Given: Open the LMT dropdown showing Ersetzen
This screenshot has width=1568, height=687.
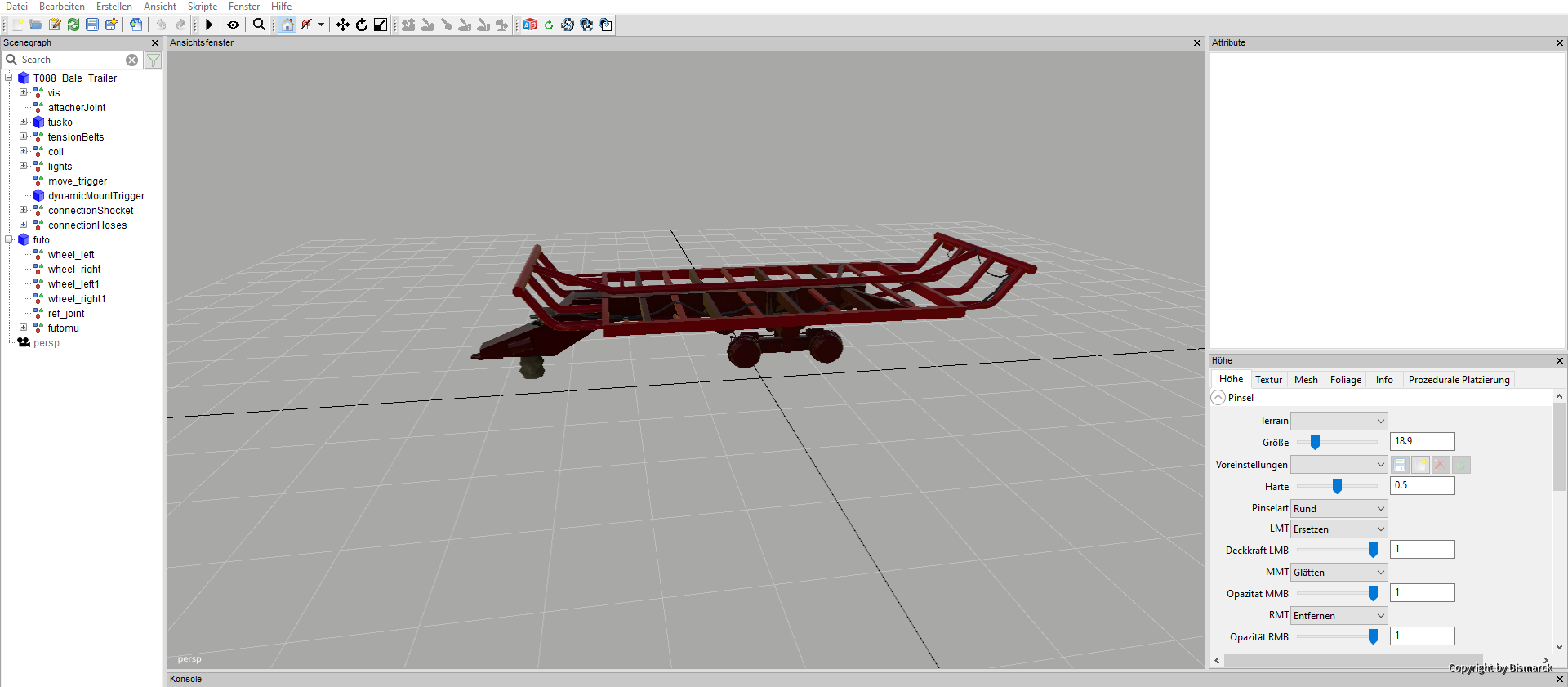Looking at the screenshot, I should [x=1339, y=529].
